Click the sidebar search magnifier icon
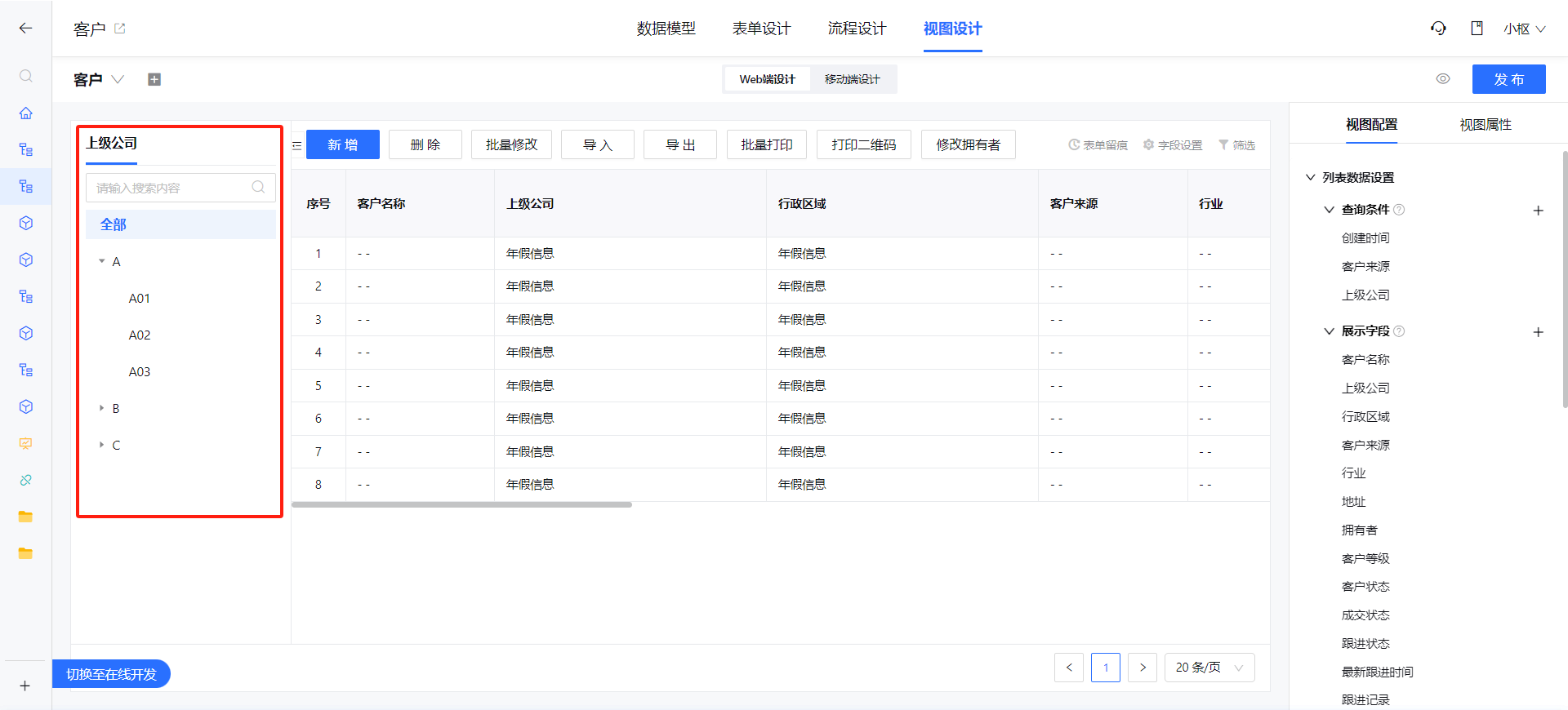Screen dimensions: 1568x710 (26, 76)
